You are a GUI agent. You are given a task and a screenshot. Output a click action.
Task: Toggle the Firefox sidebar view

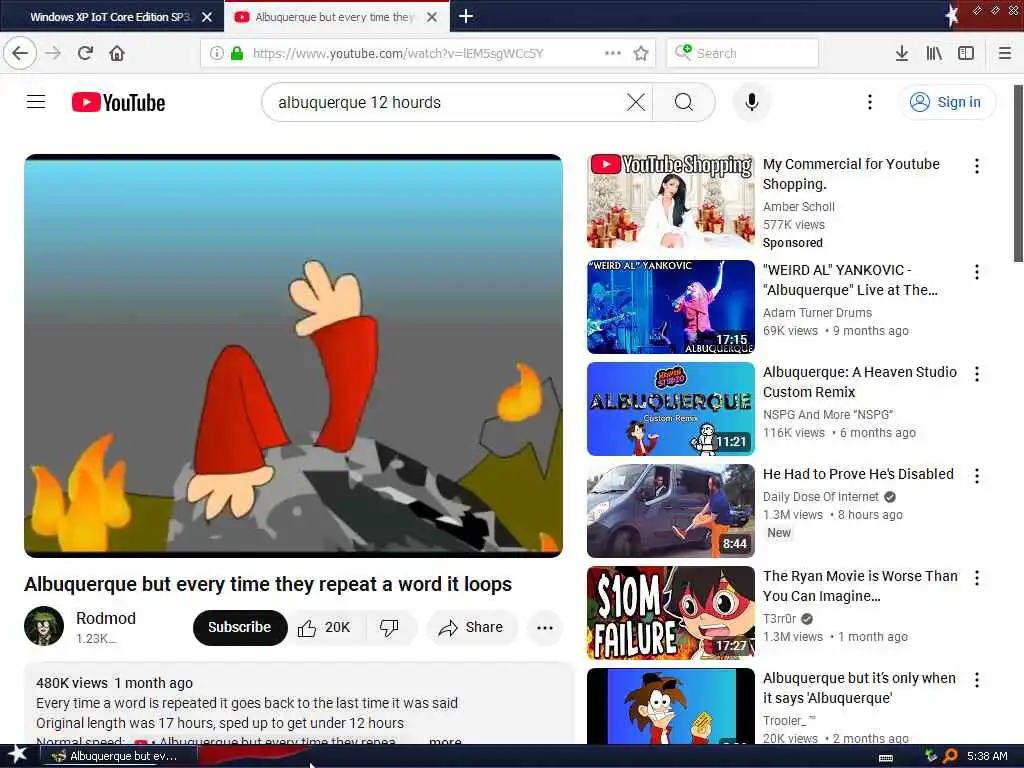click(966, 53)
